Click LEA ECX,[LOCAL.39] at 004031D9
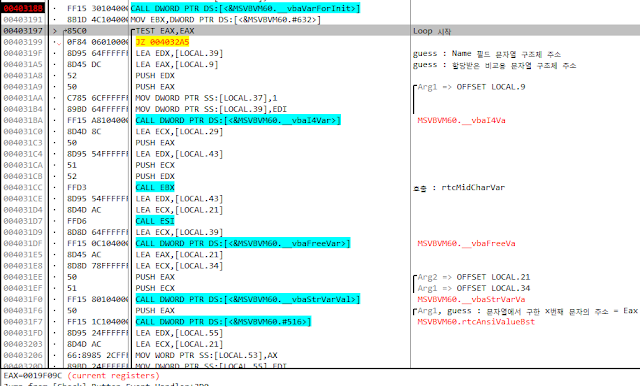Screen dimensions: 640x386 point(180,232)
